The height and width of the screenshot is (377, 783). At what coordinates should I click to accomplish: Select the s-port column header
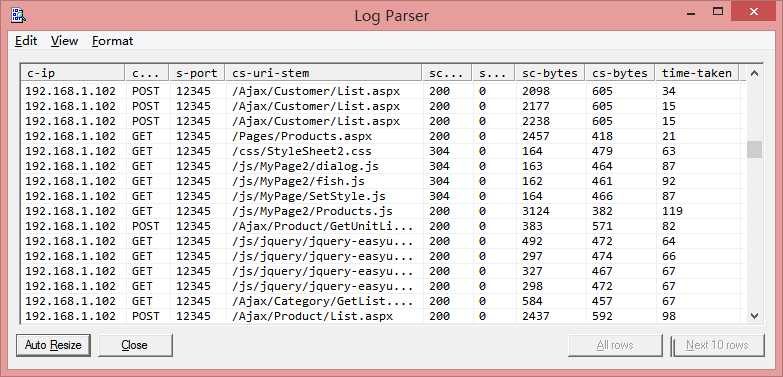(x=197, y=73)
